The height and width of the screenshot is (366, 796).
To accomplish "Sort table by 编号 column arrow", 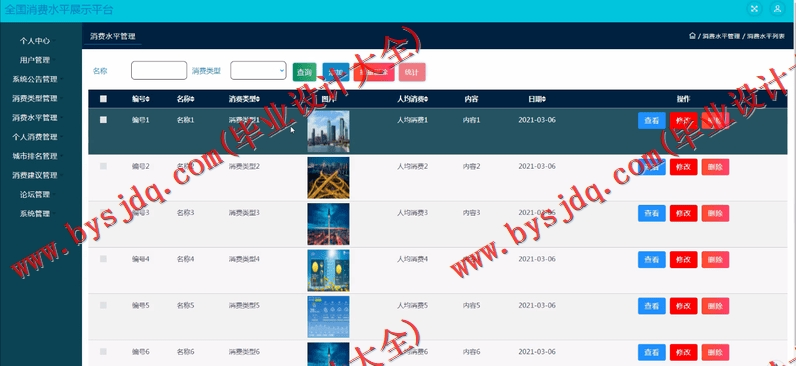I will [x=148, y=99].
